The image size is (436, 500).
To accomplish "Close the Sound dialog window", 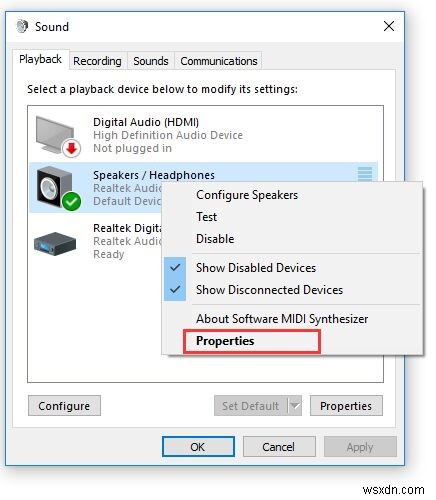I will 389,26.
